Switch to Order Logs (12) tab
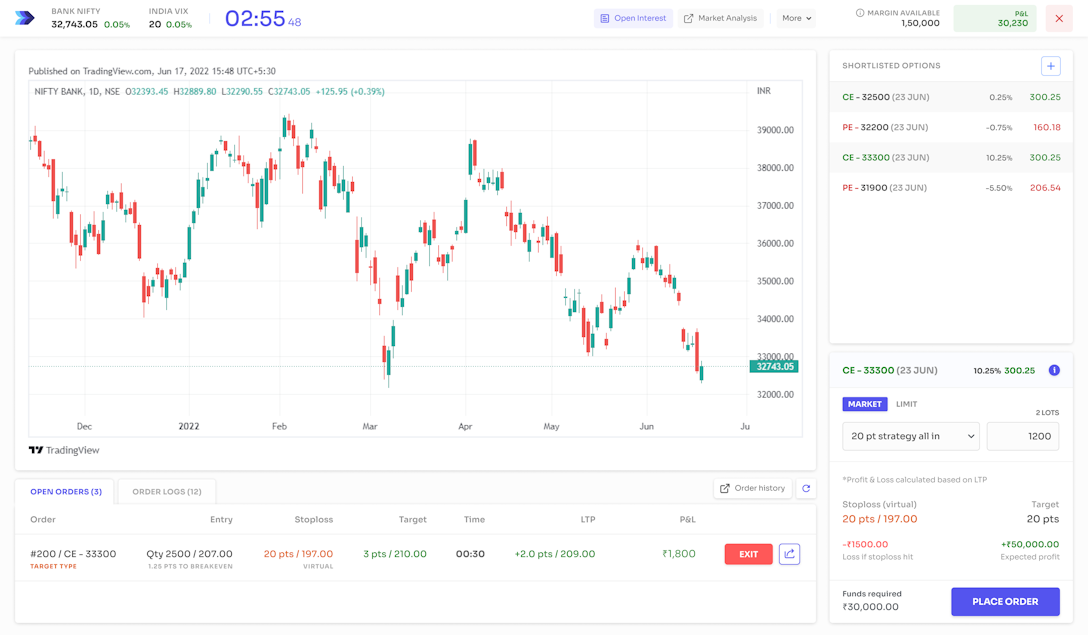The image size is (1088, 635). 167,491
